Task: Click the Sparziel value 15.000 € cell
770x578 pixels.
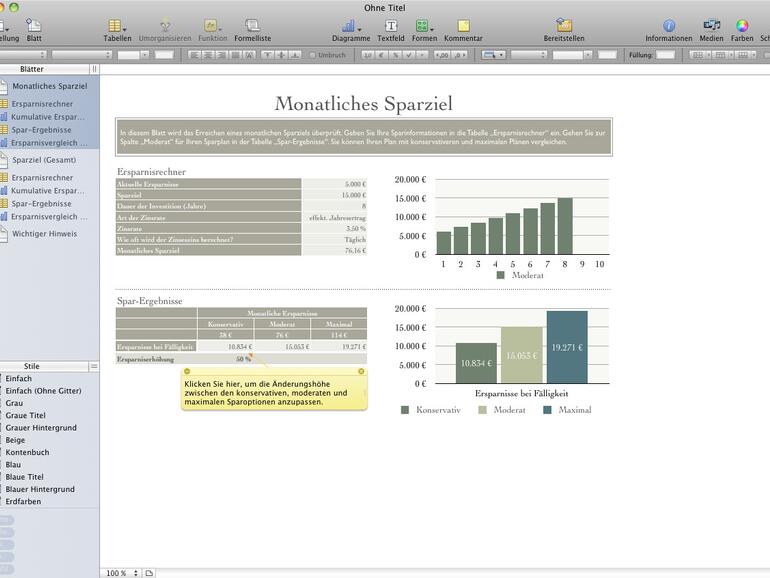Action: [334, 195]
